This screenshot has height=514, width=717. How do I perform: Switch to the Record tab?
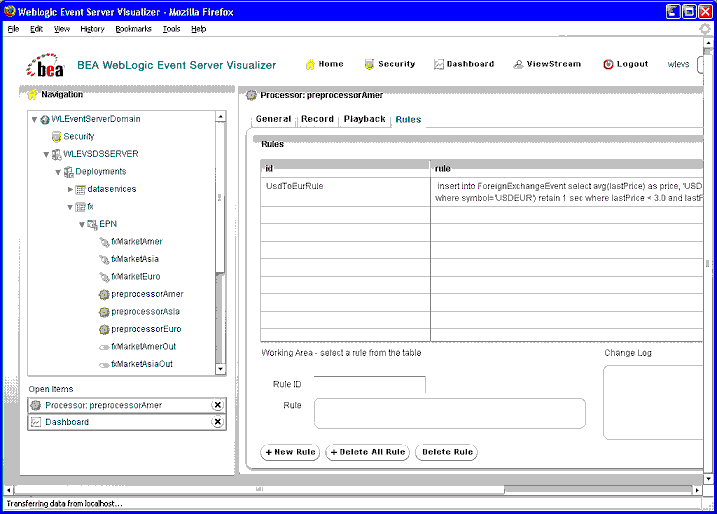[x=317, y=119]
